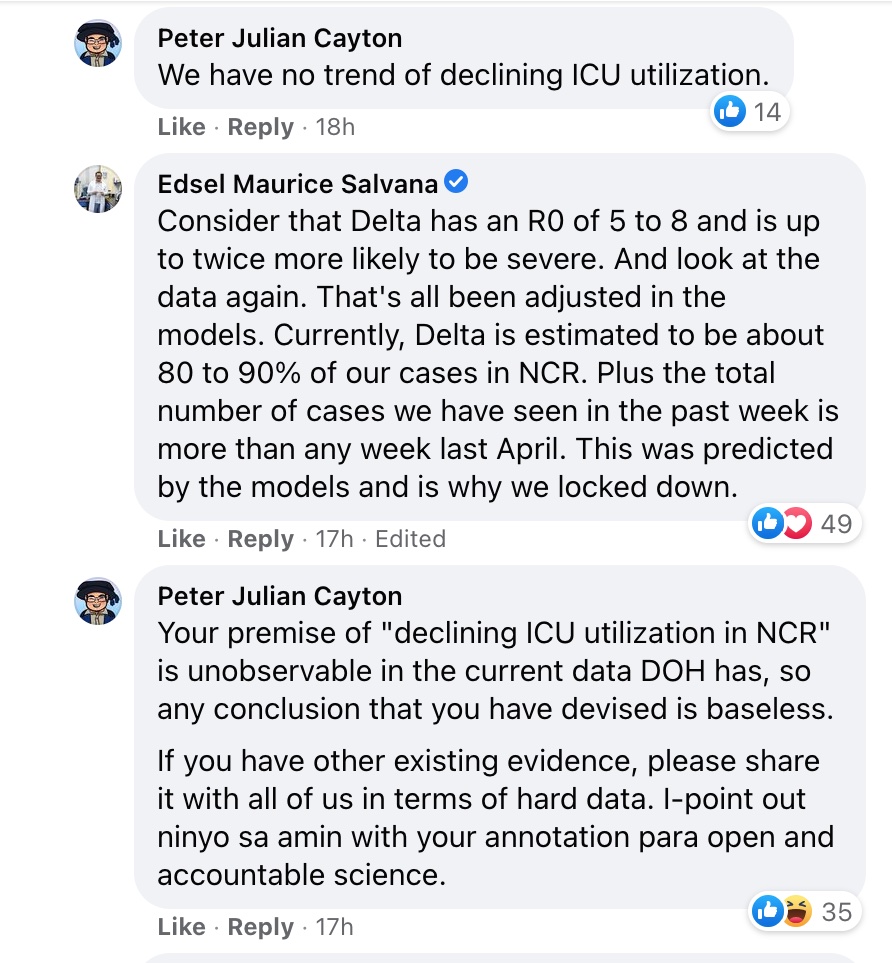Image resolution: width=892 pixels, height=963 pixels.
Task: Like the 'no trend of declining ICU' comment
Action: (181, 128)
